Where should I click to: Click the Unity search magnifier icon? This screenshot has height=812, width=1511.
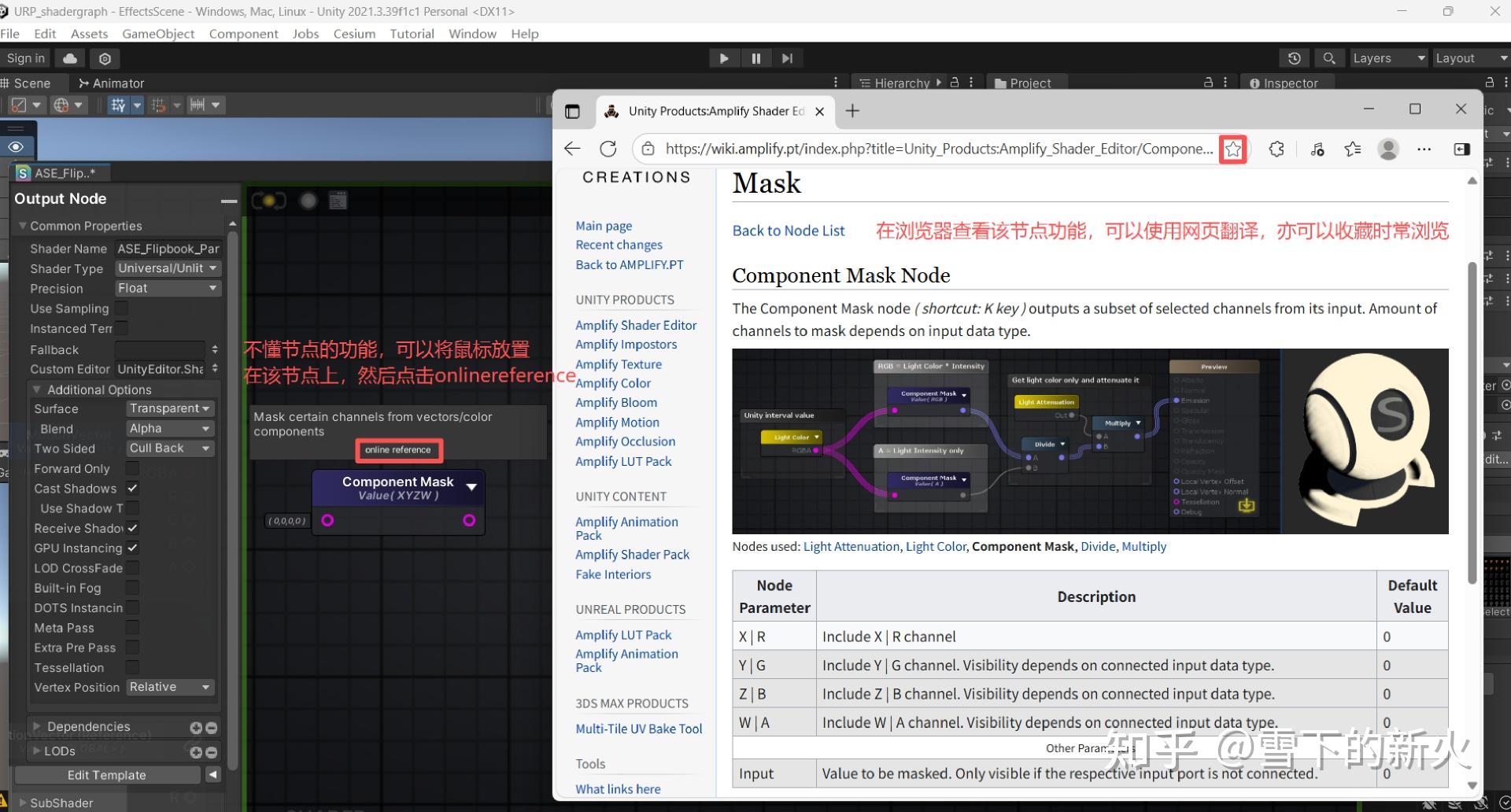pos(1328,58)
